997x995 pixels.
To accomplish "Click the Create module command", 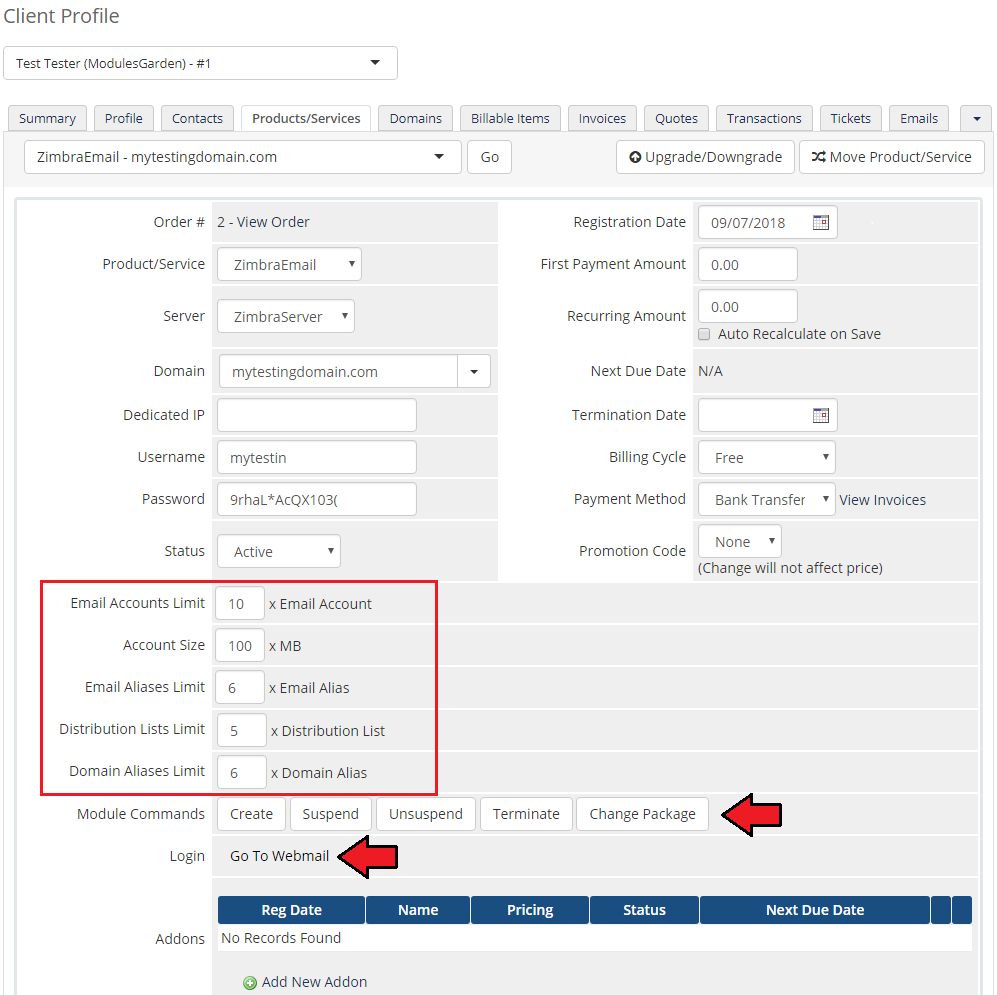I will (251, 814).
